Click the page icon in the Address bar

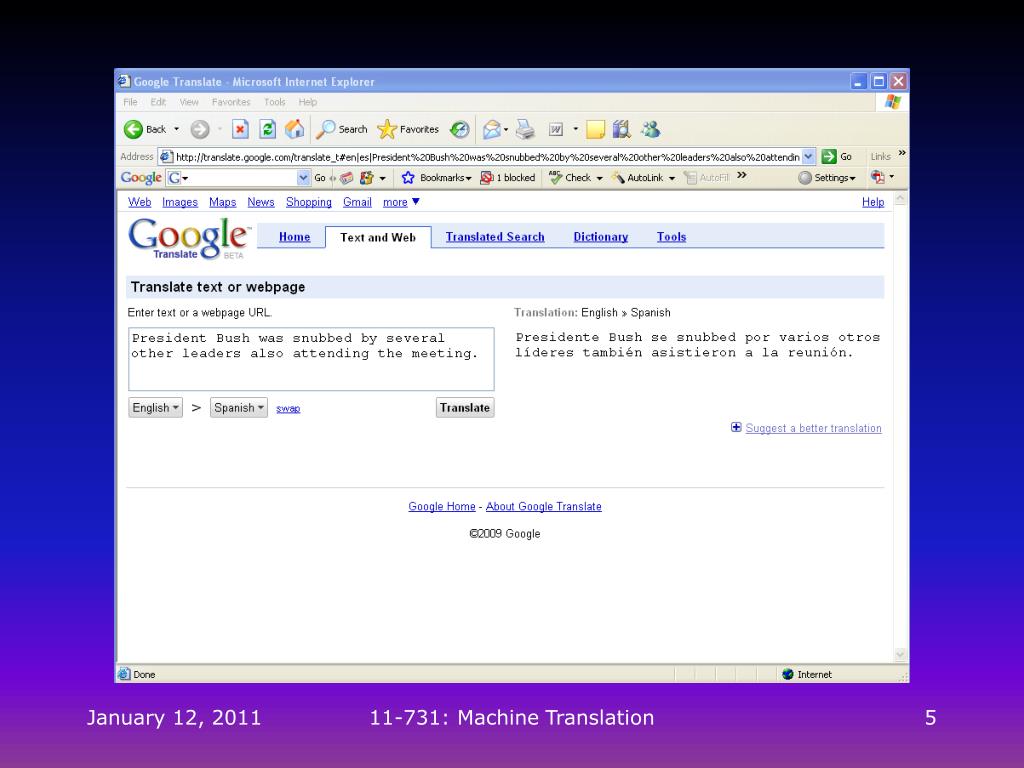[x=166, y=157]
